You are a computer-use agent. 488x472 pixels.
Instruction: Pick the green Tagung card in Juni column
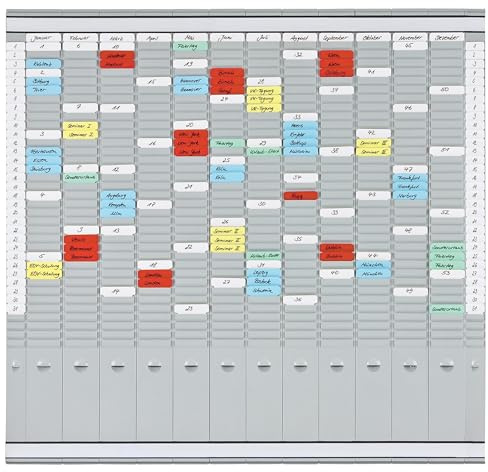tap(227, 143)
